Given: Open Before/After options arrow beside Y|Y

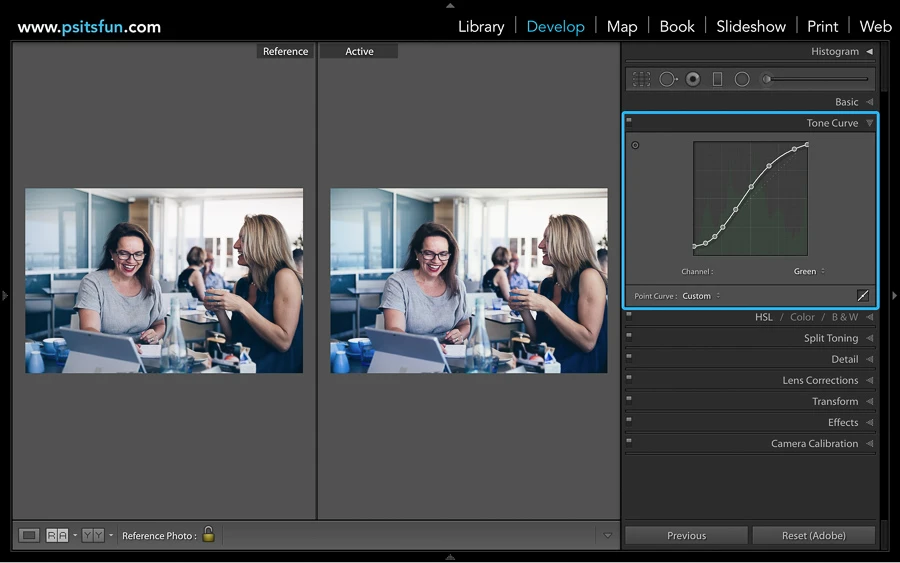Looking at the screenshot, I should tap(111, 535).
